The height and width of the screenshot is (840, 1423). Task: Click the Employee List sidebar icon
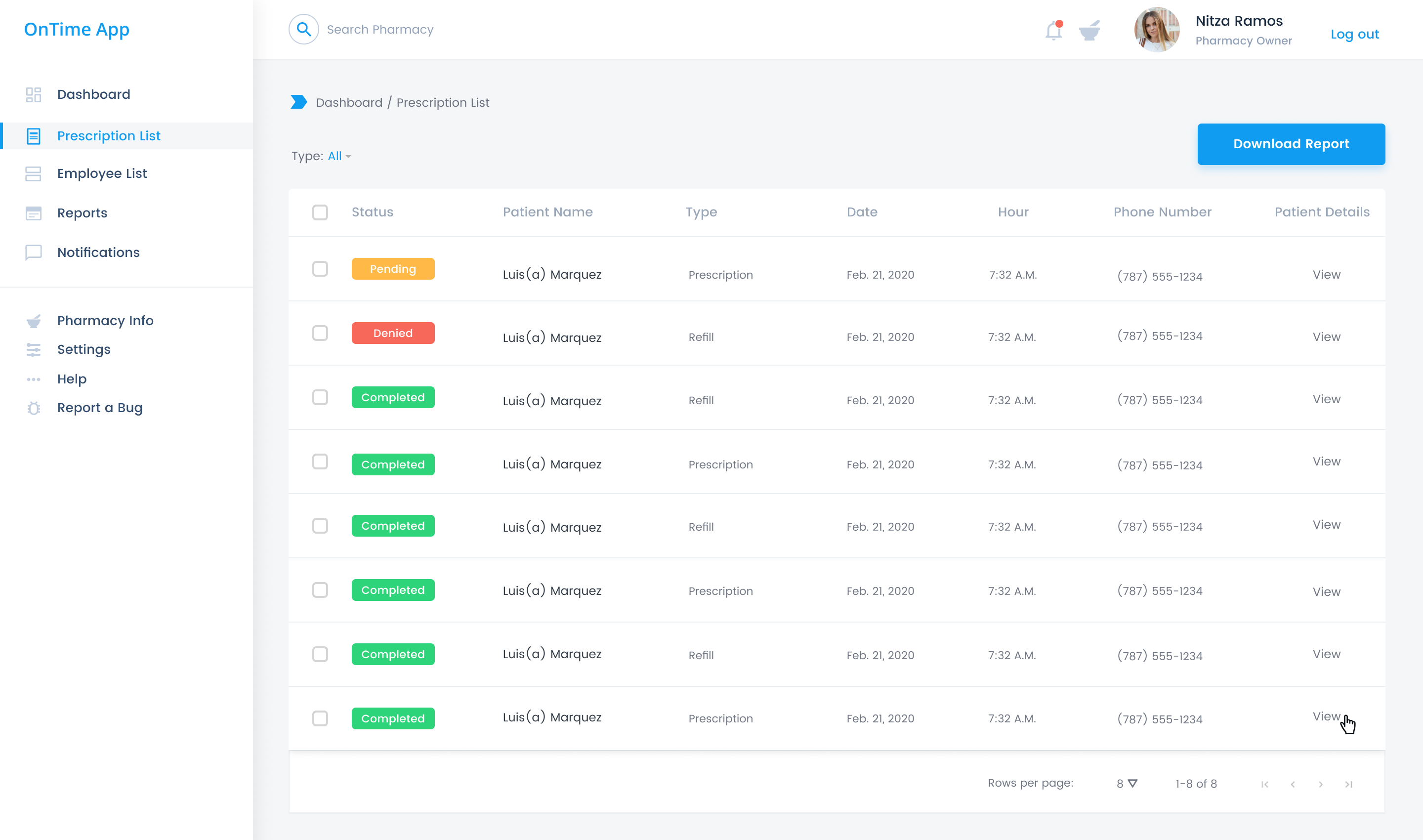tap(33, 173)
